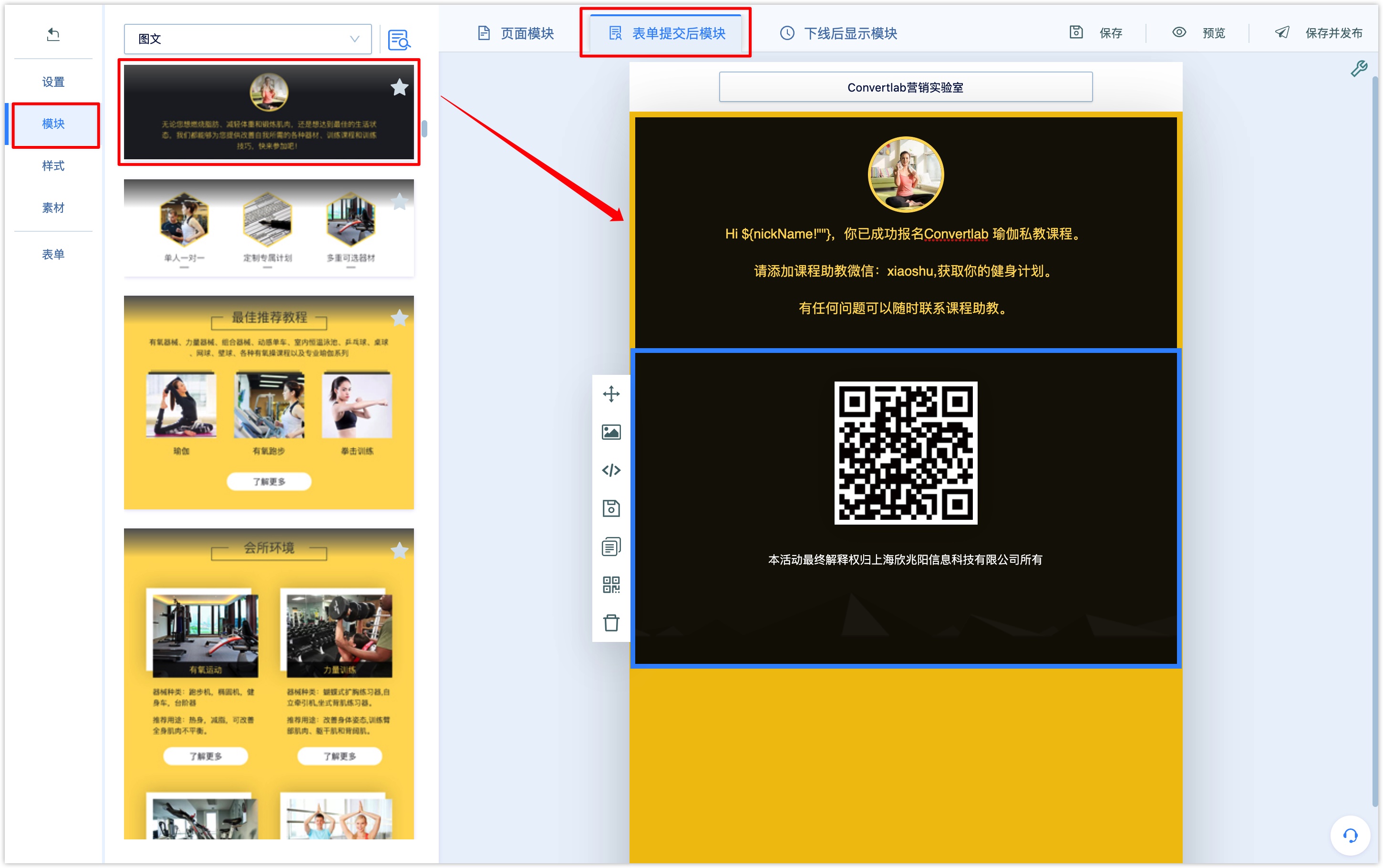This screenshot has width=1383, height=868.
Task: Select the dark avatar text template thumbnail
Action: [x=268, y=112]
